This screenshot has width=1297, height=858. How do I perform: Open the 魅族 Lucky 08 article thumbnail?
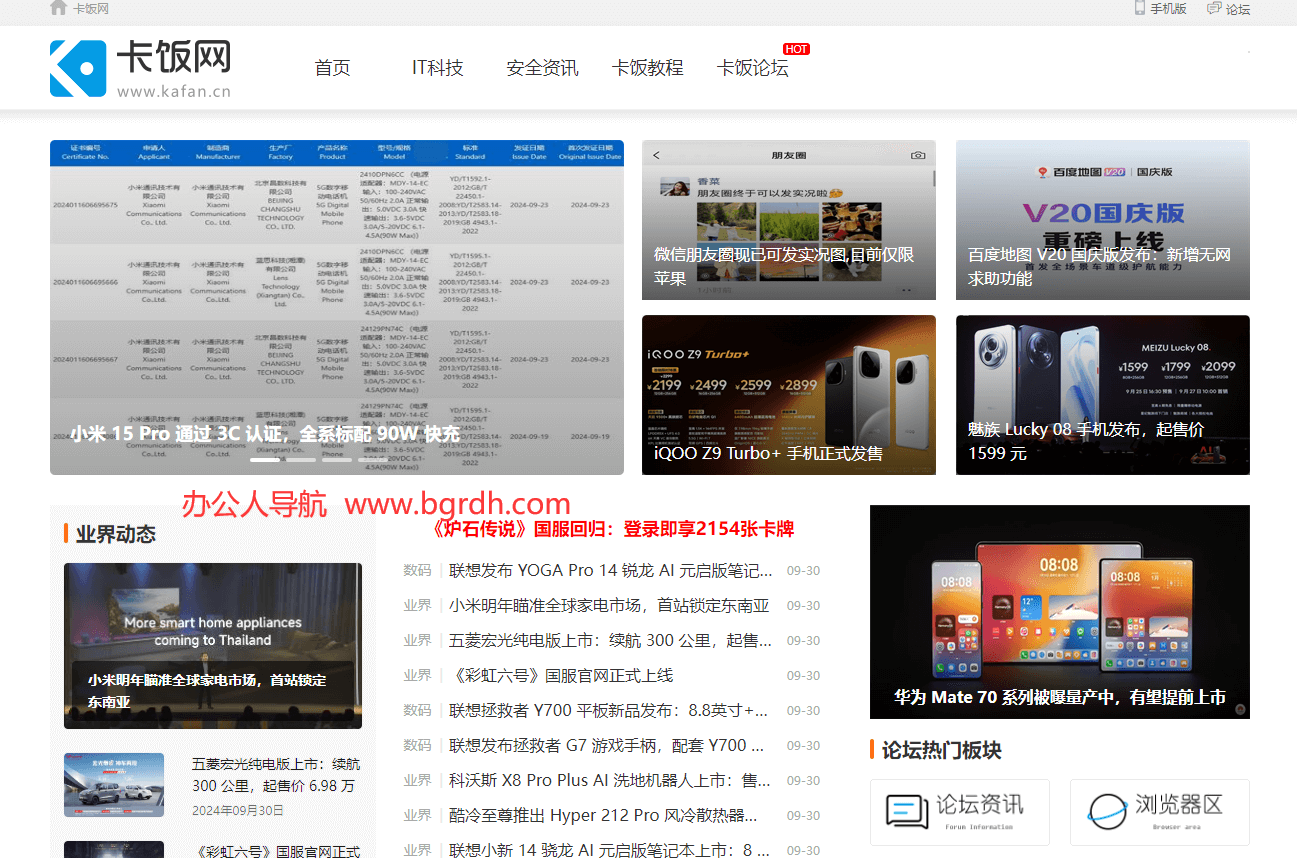(1102, 394)
